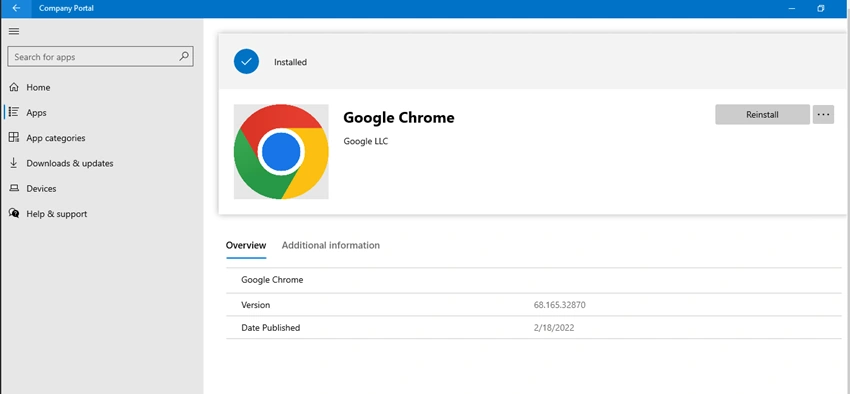Click the Downloads & updates arrow icon
The width and height of the screenshot is (850, 394).
pyautogui.click(x=14, y=163)
